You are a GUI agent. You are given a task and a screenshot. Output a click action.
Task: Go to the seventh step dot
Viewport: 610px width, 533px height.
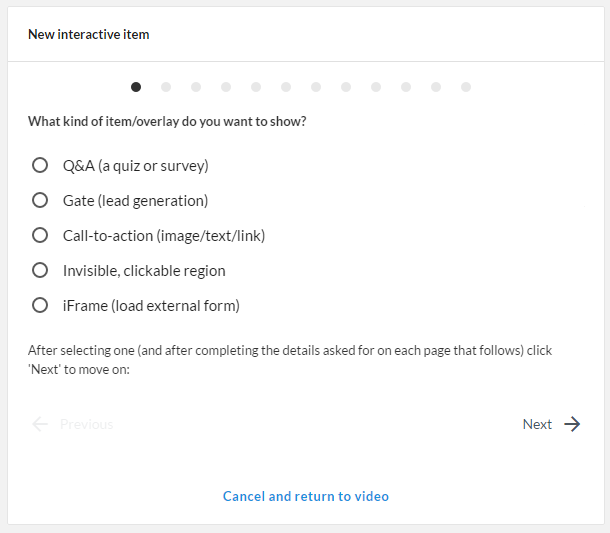point(316,87)
